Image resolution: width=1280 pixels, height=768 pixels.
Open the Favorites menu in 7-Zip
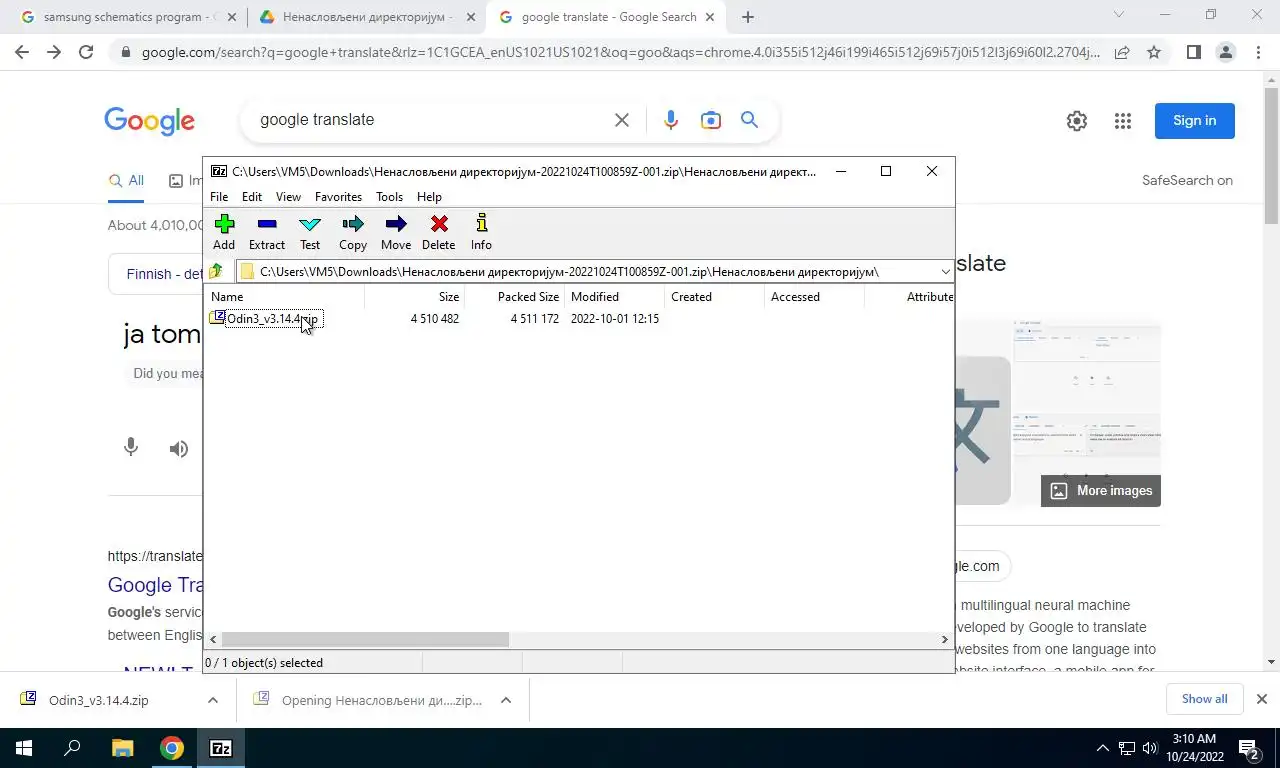pos(338,197)
